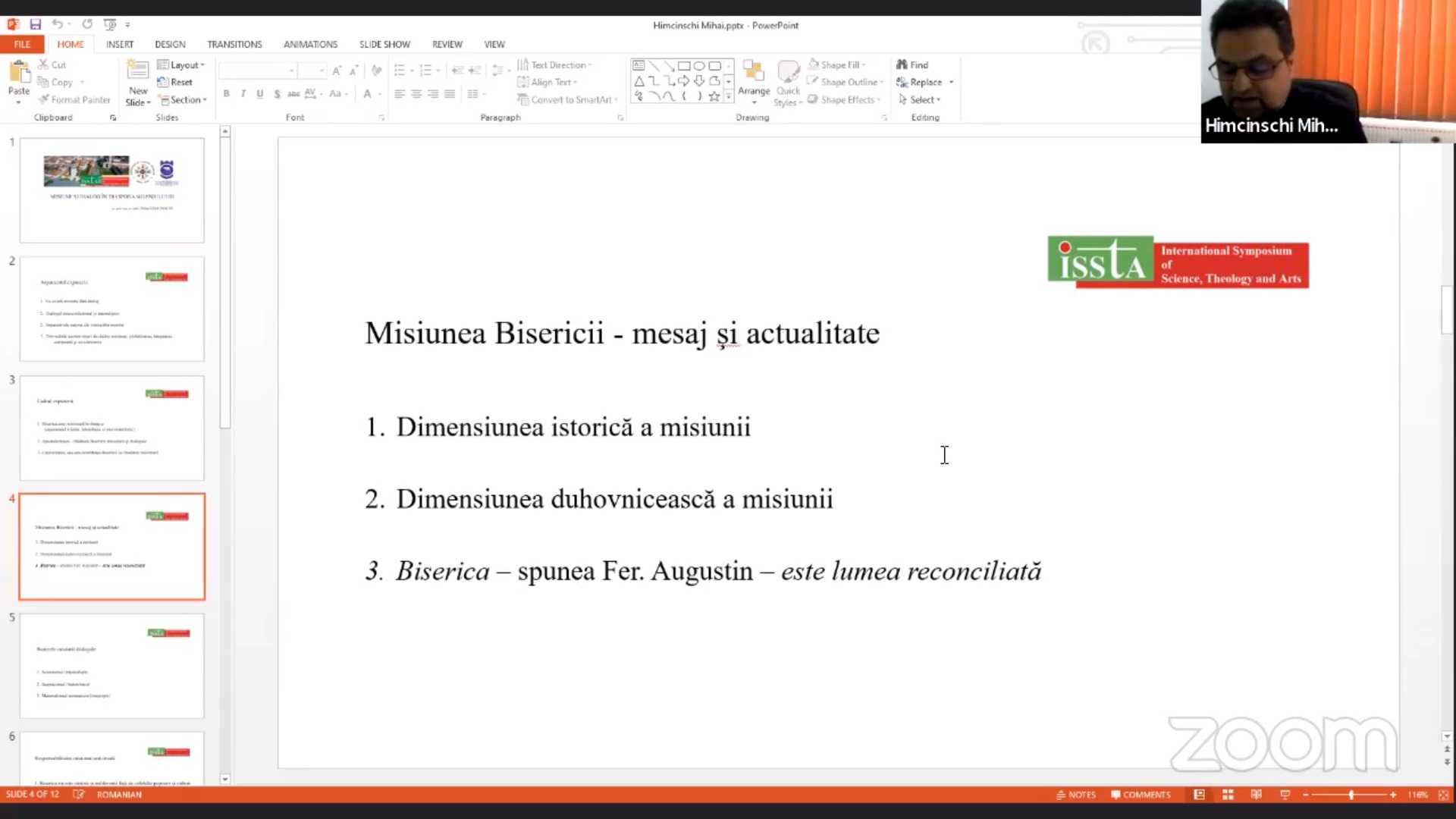Click the Undo arrow icon
Image resolution: width=1456 pixels, height=819 pixels.
pos(57,24)
